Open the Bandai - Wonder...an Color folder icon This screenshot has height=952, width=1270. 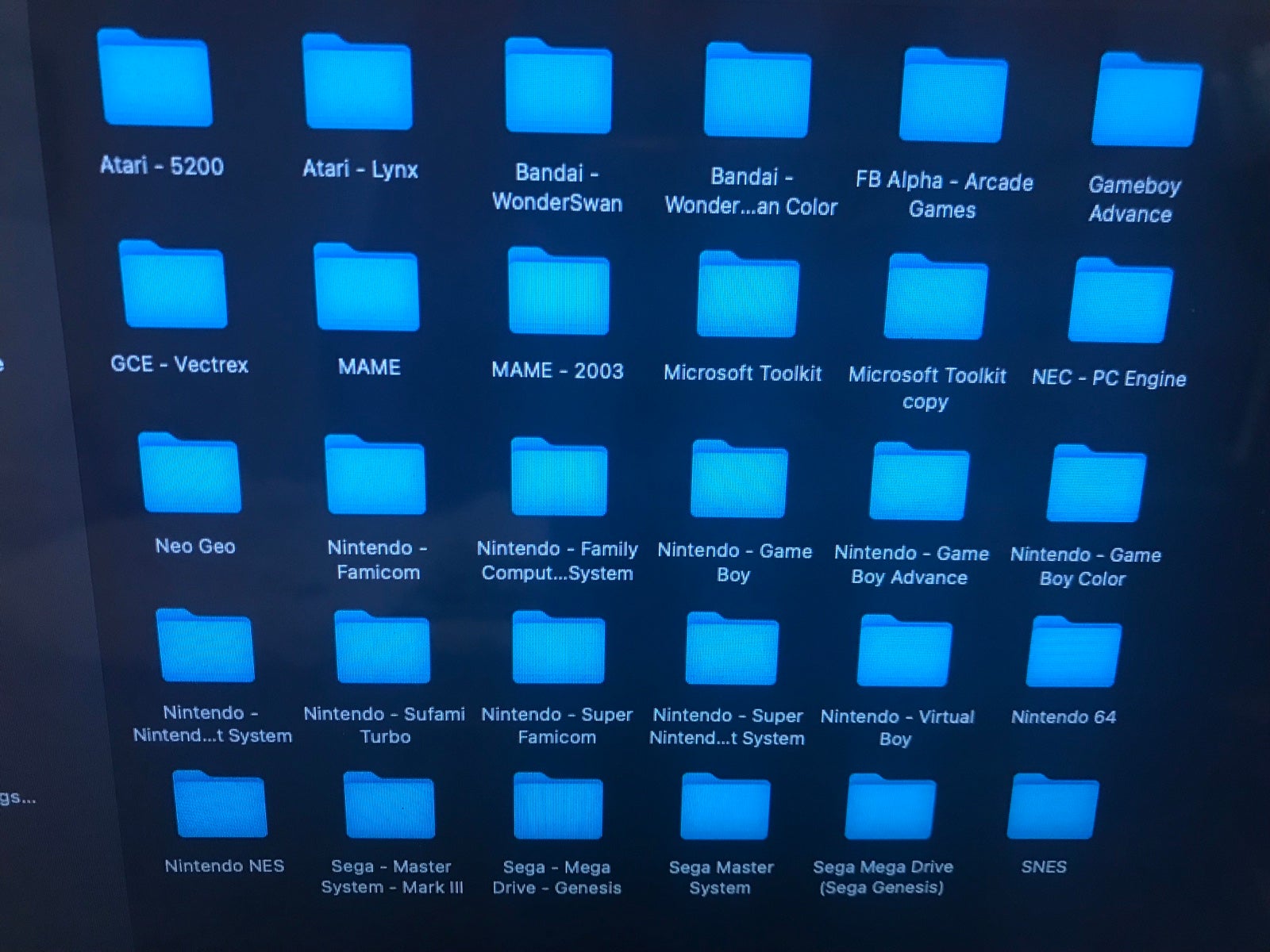(x=757, y=90)
